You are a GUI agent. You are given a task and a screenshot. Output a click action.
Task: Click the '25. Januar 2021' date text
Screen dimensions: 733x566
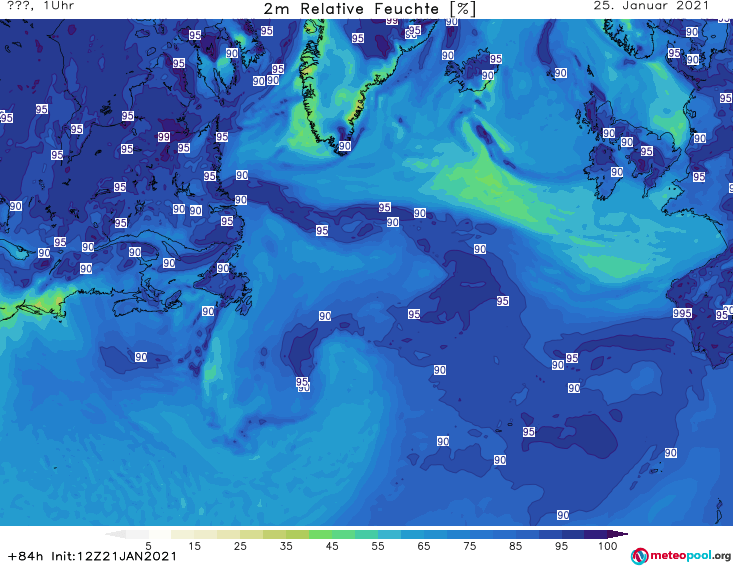pos(651,6)
